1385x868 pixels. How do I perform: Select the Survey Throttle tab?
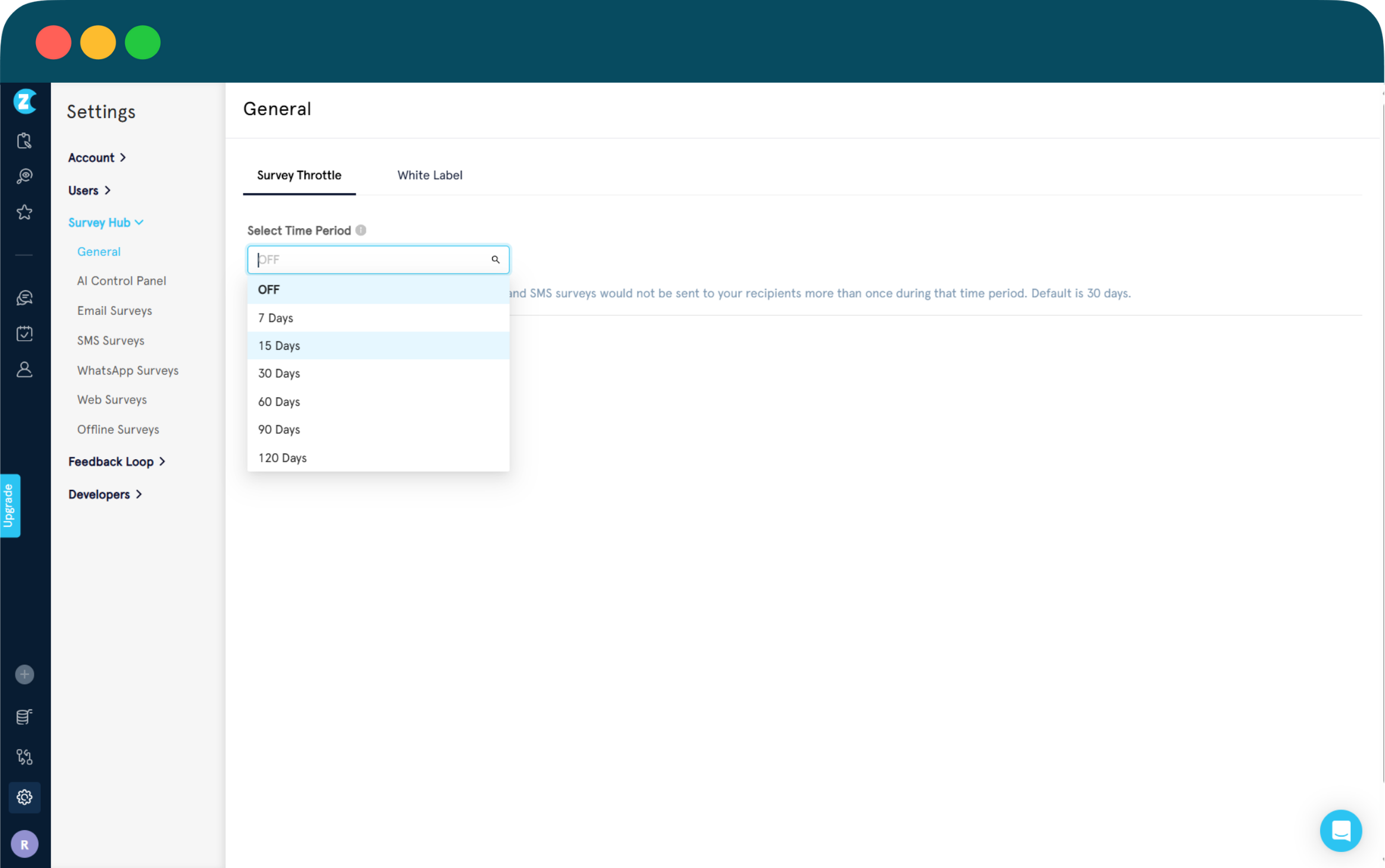pos(299,175)
